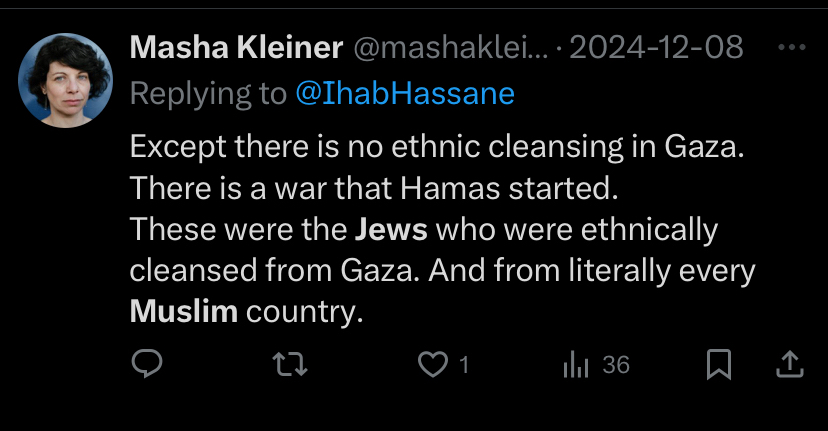Like the tweet with the heart icon

[432, 364]
